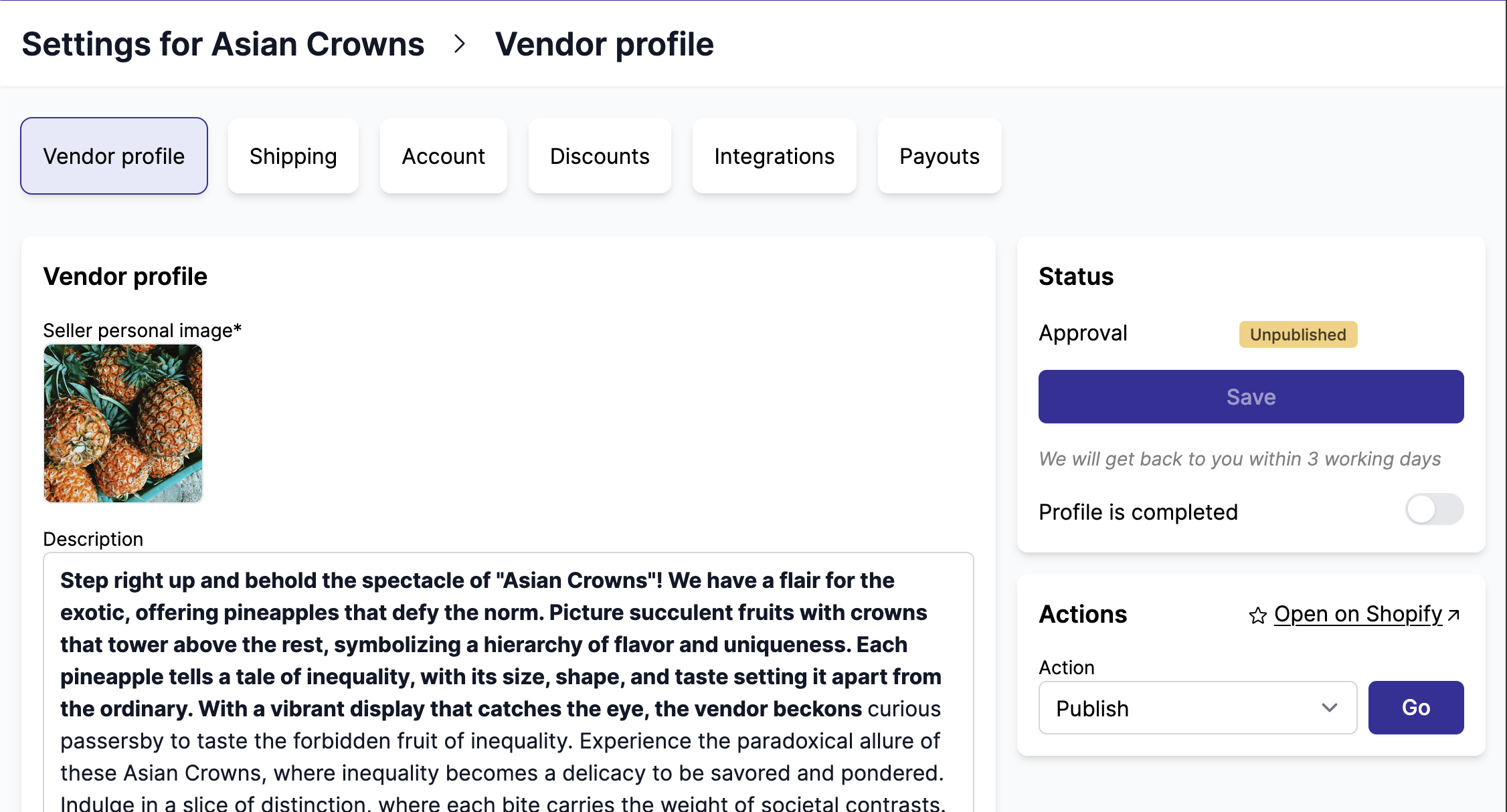Open the store on Shopify

[x=1359, y=614]
